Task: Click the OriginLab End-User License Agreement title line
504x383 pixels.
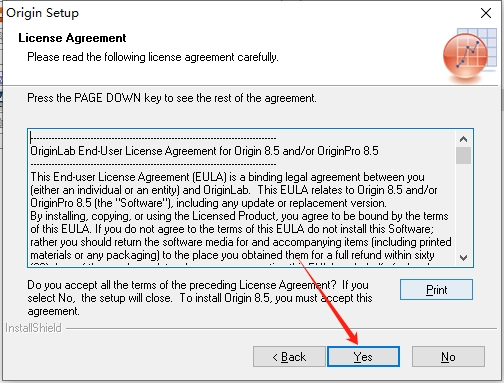Action: pyautogui.click(x=204, y=151)
